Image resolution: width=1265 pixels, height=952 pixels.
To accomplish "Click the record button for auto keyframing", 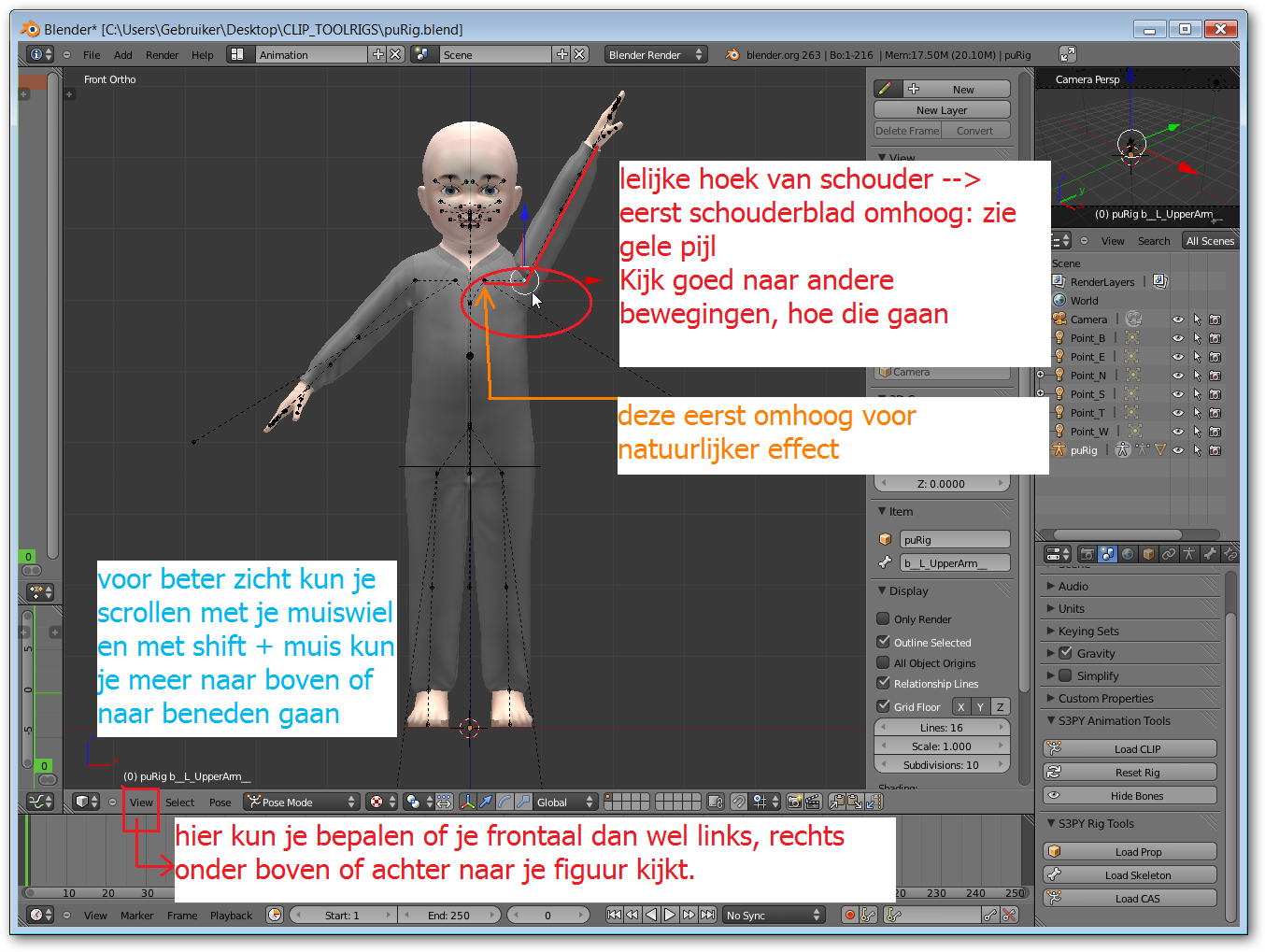I will tap(849, 915).
